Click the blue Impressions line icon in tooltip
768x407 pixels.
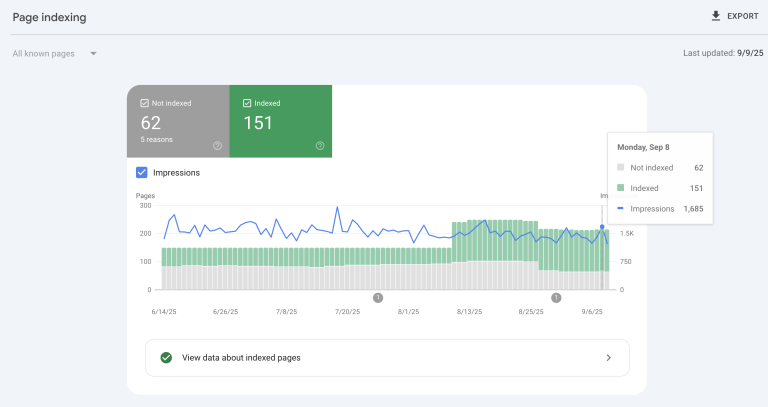pos(621,208)
